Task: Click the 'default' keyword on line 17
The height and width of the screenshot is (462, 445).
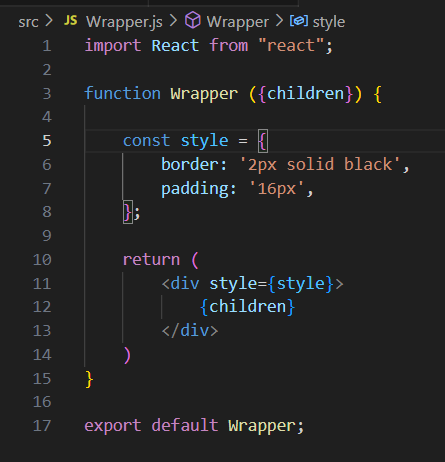Action: pyautogui.click(x=185, y=426)
